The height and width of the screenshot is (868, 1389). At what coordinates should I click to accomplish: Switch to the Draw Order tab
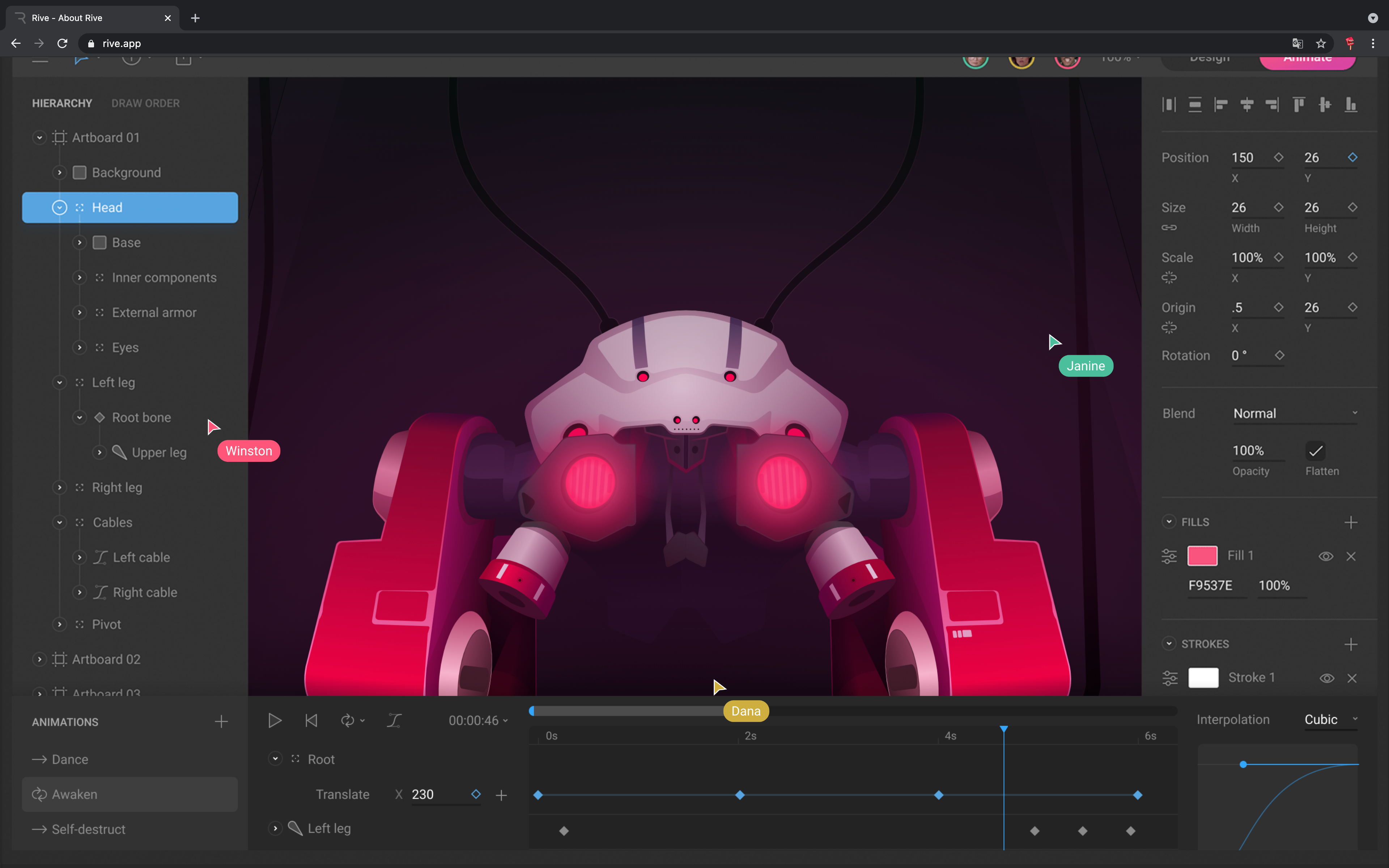tap(145, 103)
